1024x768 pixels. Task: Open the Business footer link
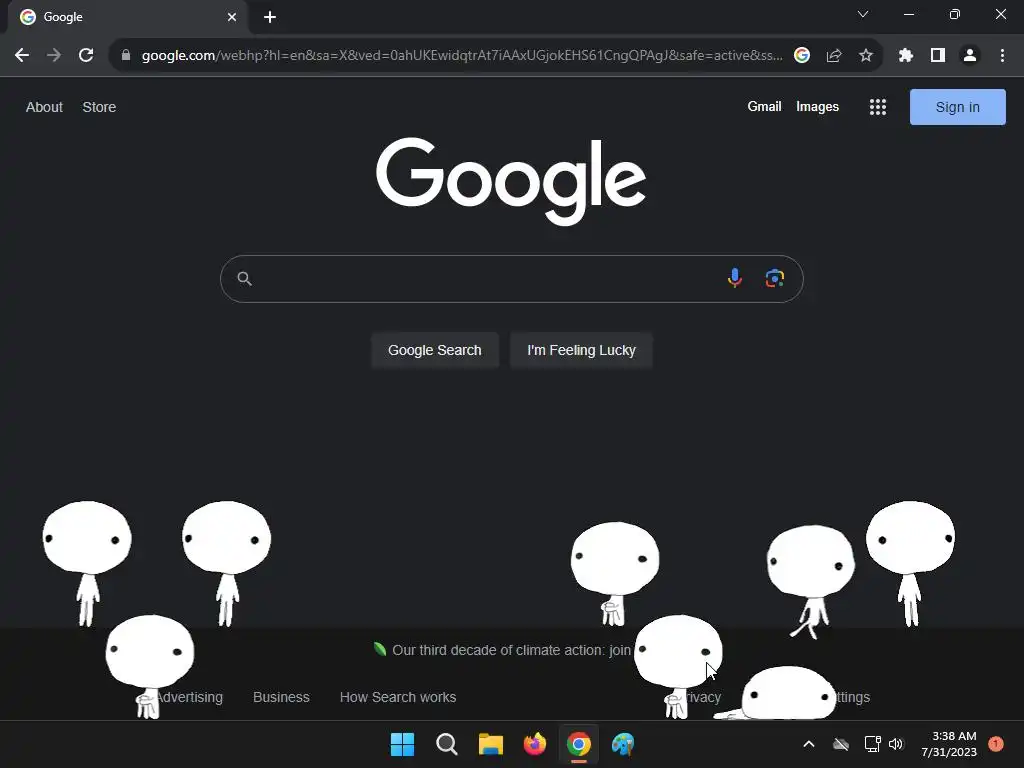(x=281, y=697)
